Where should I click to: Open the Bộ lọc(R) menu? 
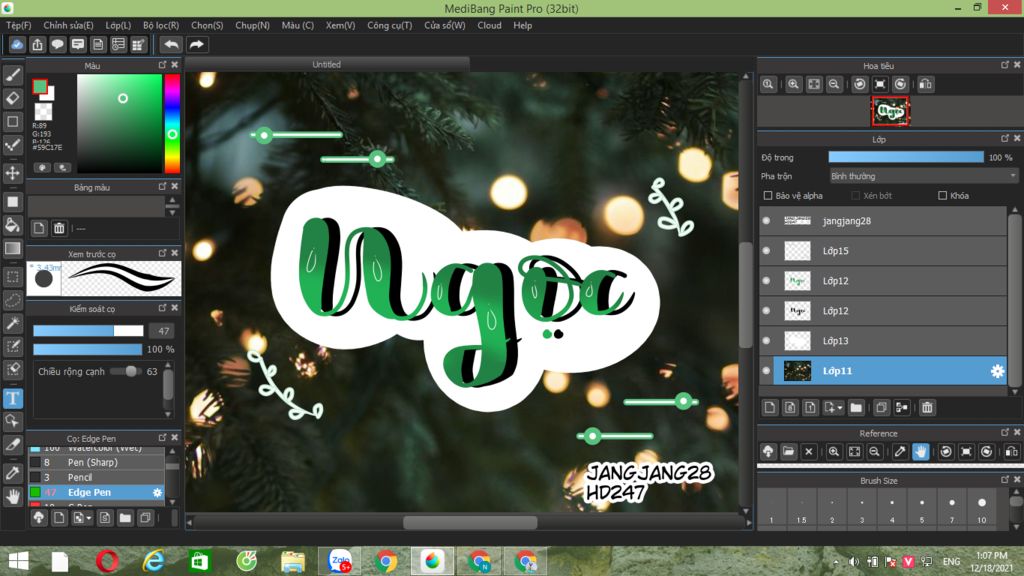[x=161, y=25]
